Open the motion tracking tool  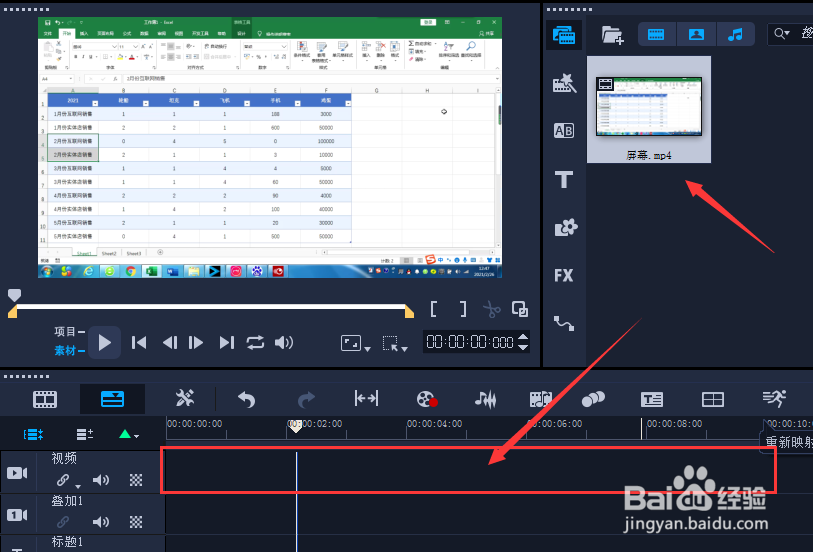[x=593, y=399]
